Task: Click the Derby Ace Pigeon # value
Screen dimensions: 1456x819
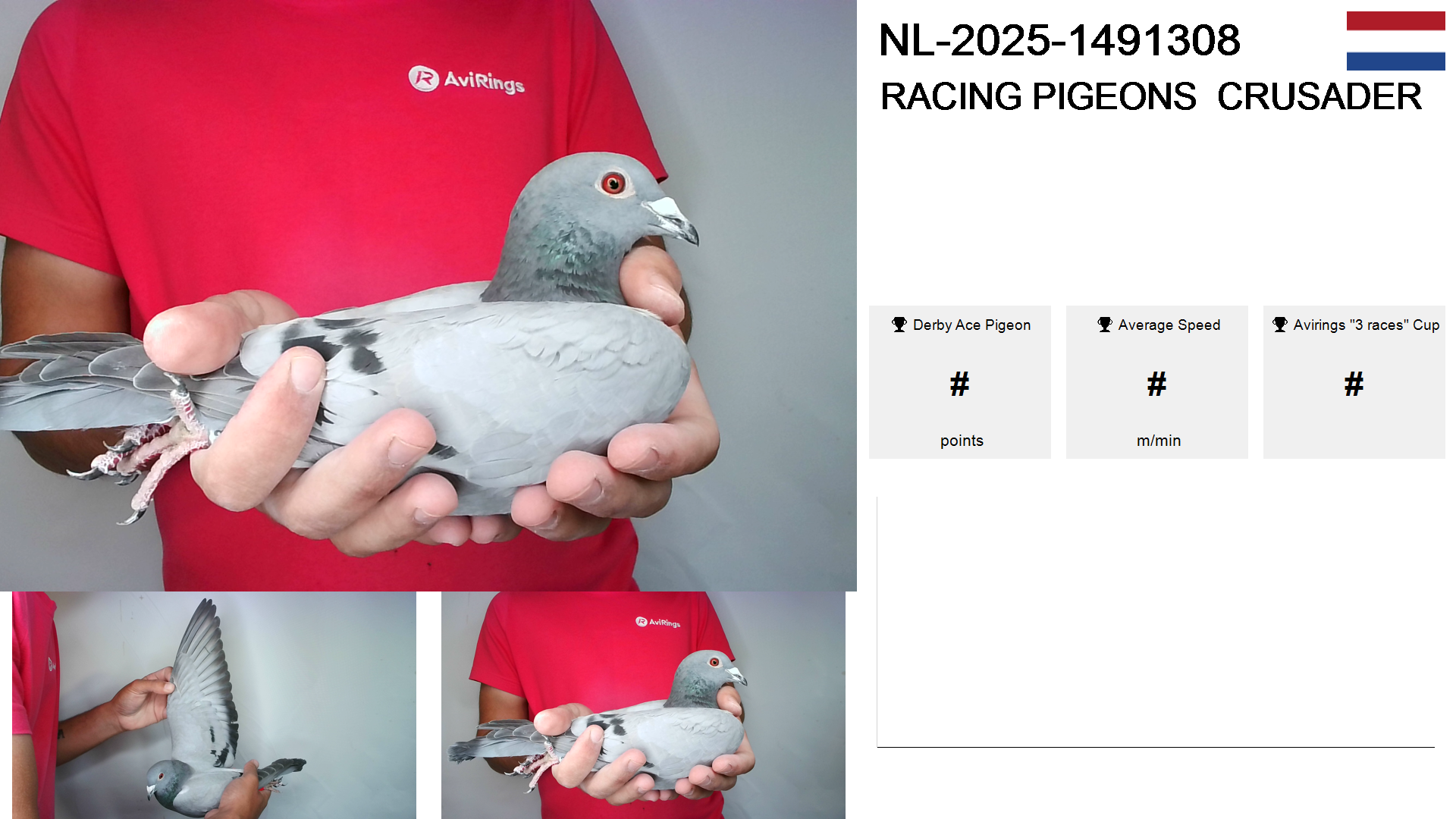Action: pos(960,384)
